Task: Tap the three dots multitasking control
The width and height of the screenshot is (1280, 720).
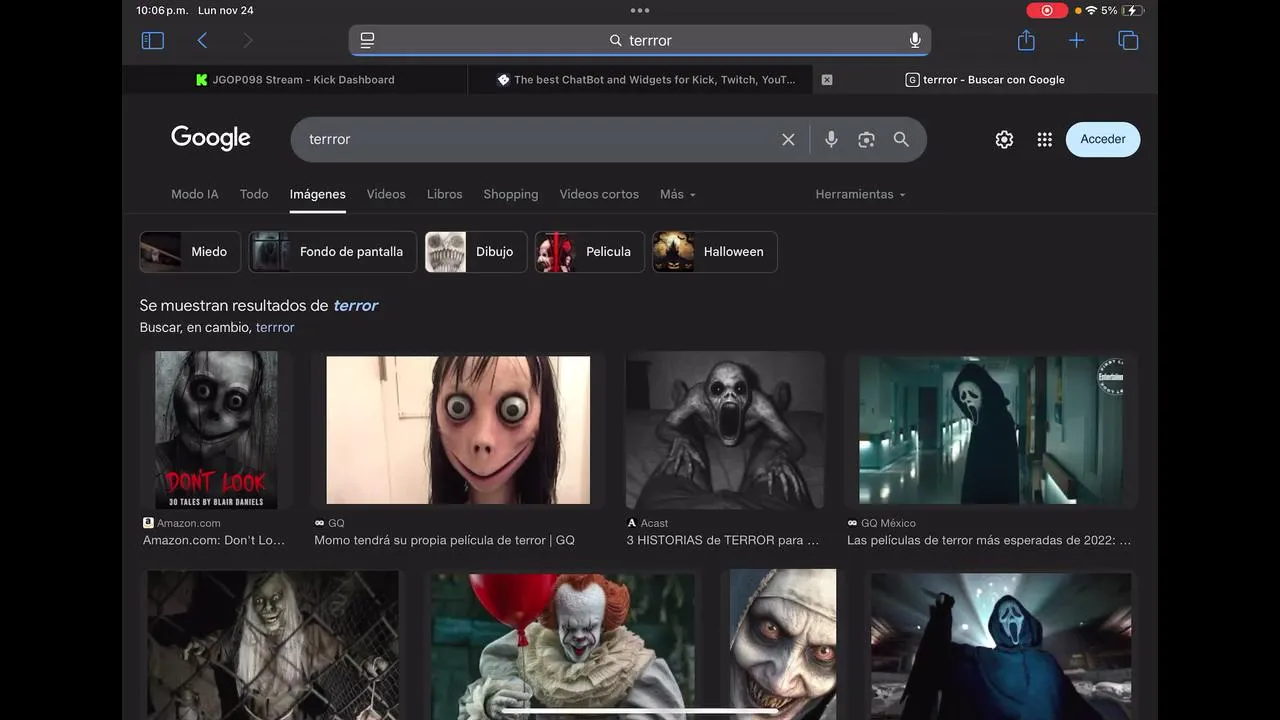Action: (640, 10)
